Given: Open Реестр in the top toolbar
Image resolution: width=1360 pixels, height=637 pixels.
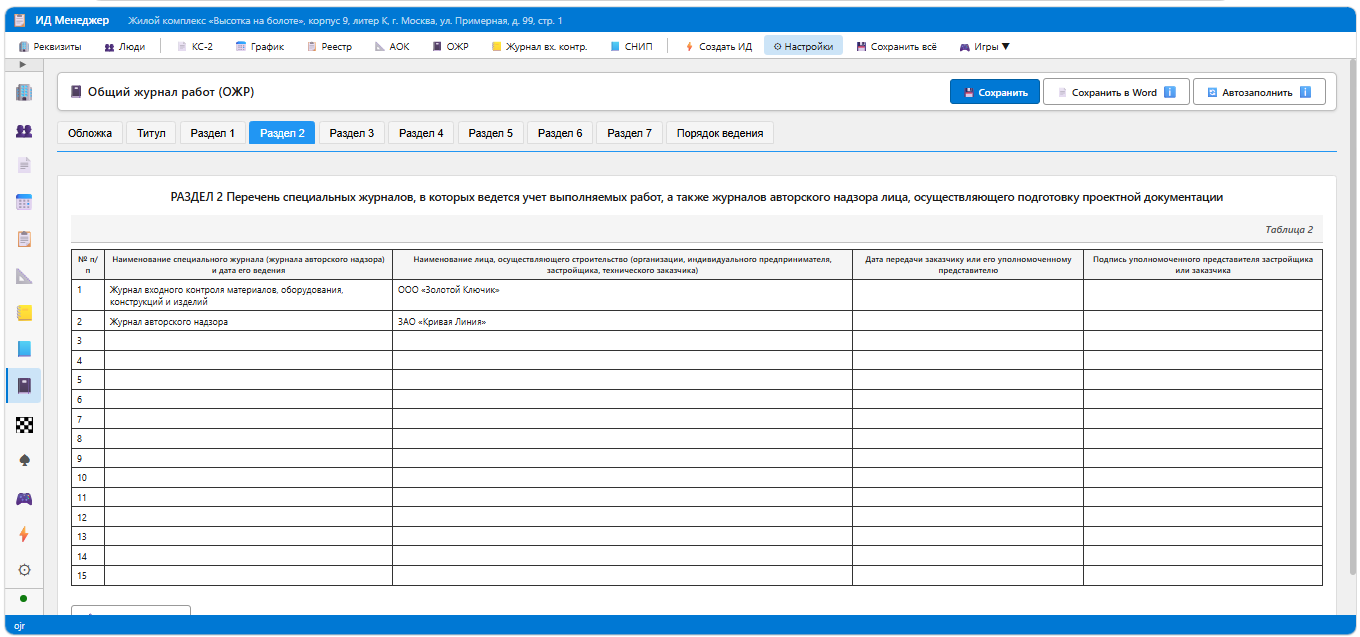Looking at the screenshot, I should tap(330, 46).
